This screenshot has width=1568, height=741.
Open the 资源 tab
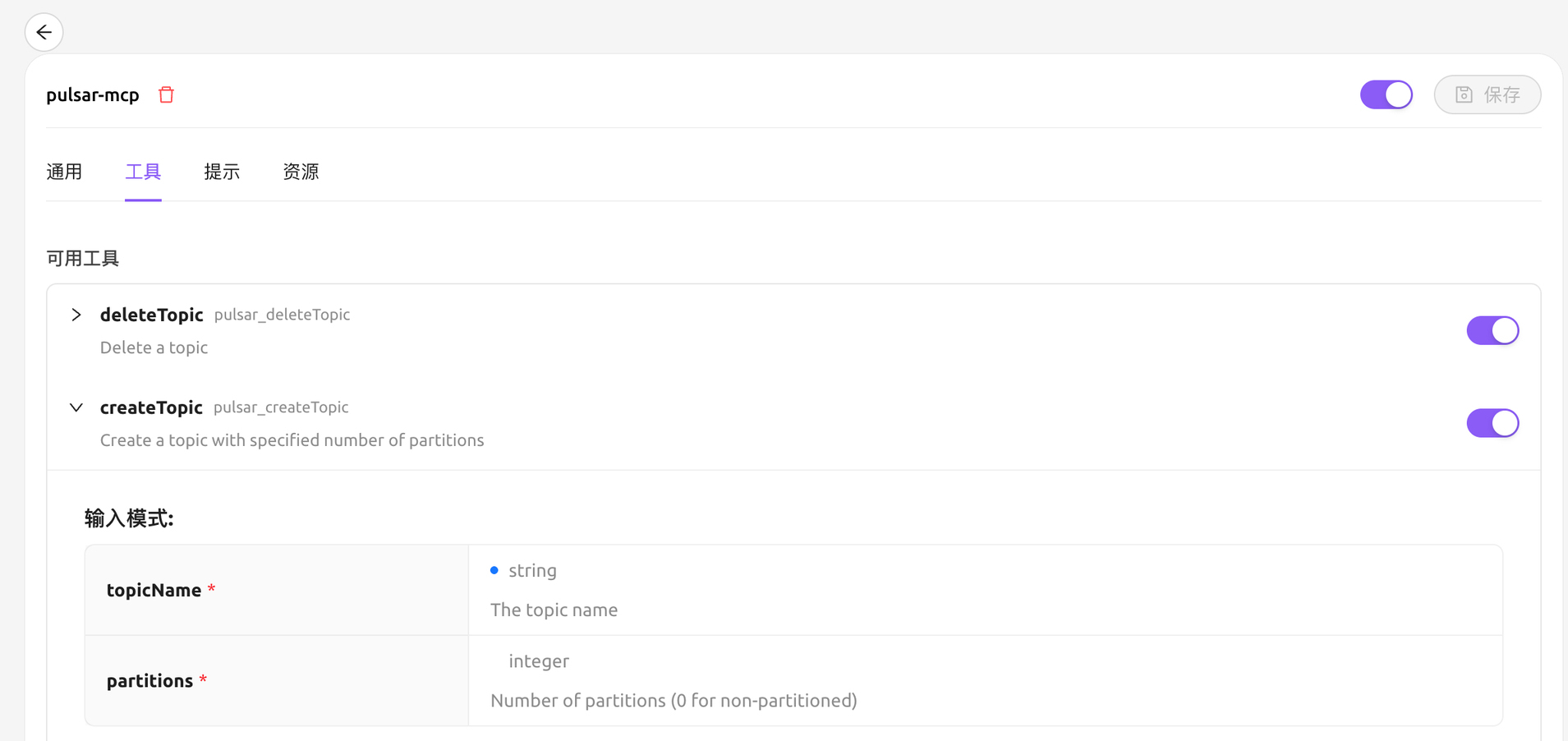coord(301,172)
